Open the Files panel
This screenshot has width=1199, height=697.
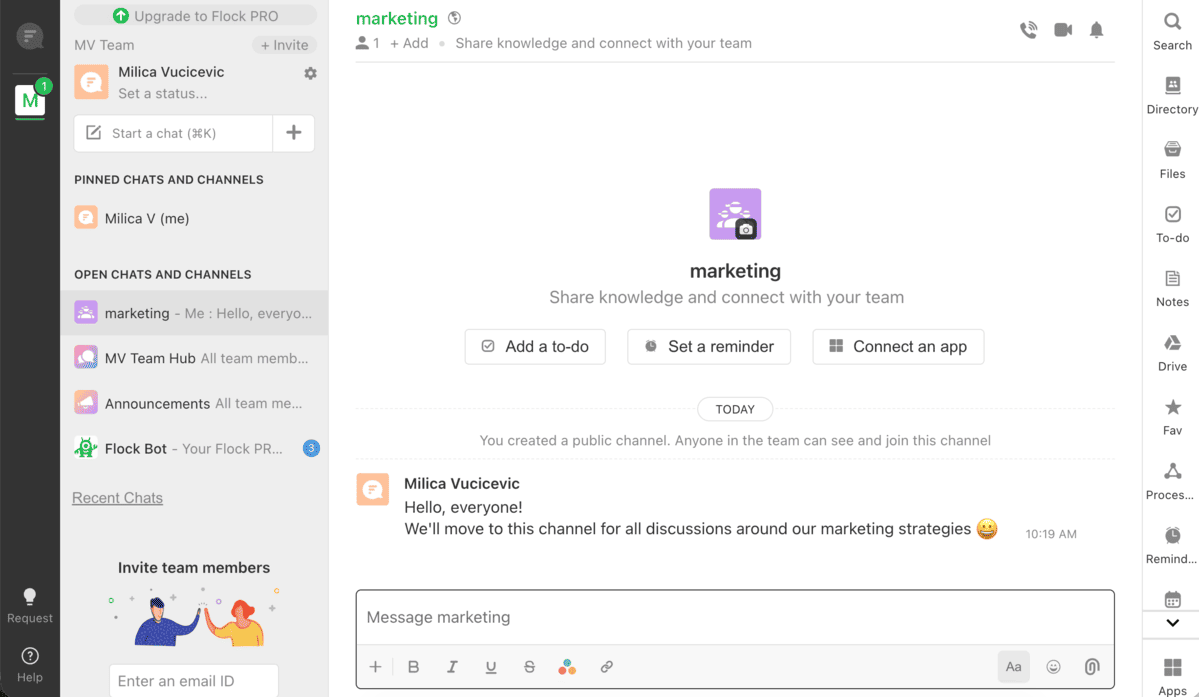pos(1172,159)
